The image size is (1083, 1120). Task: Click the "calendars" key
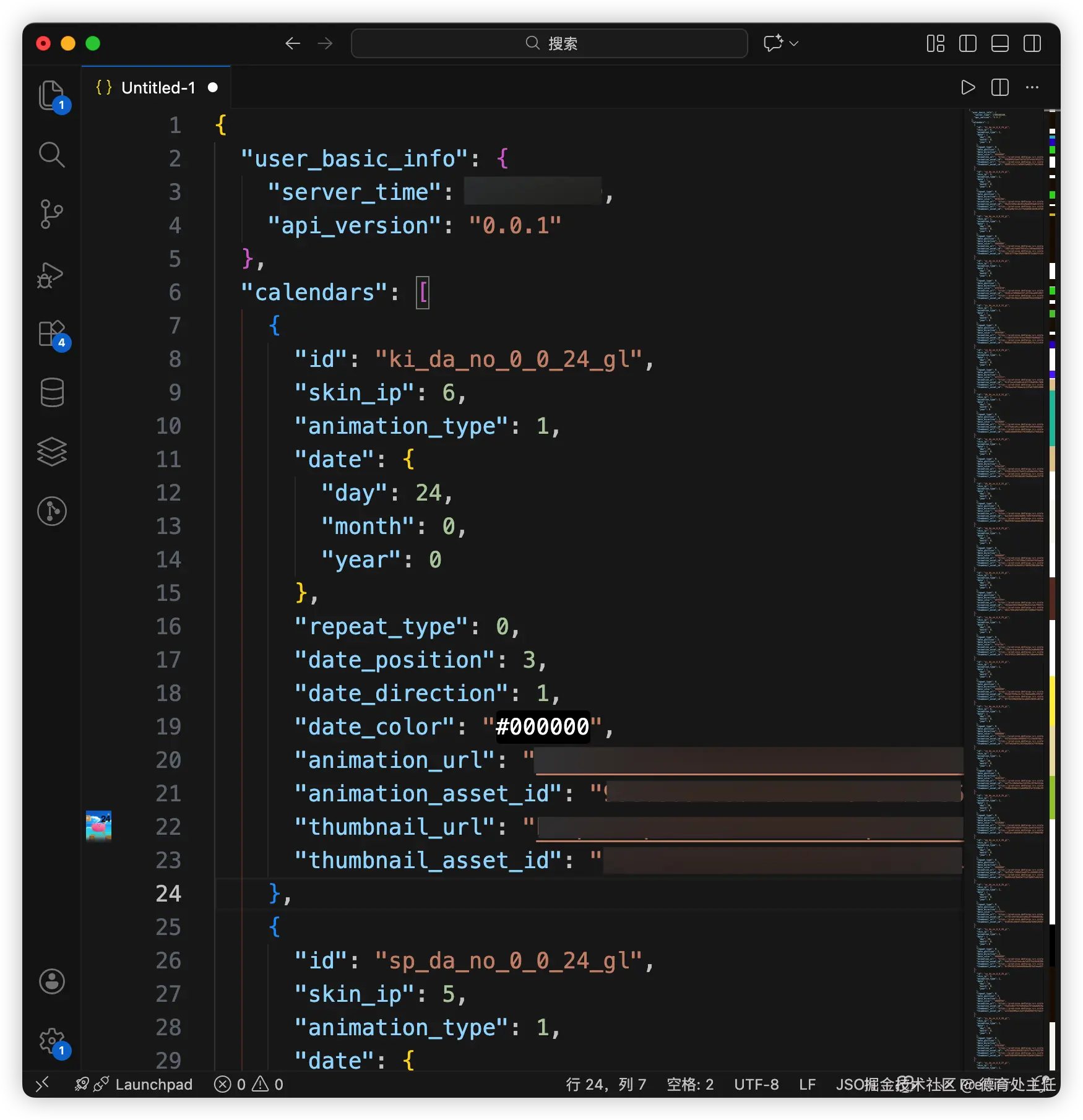(x=314, y=293)
